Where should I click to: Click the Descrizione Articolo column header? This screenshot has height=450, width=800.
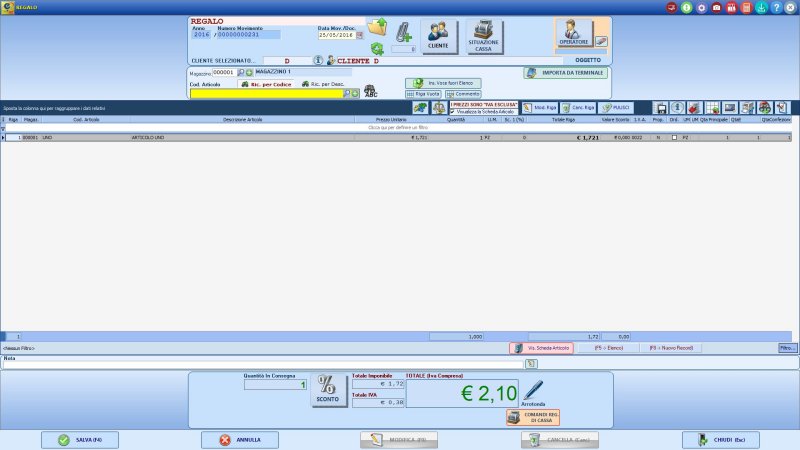point(242,119)
